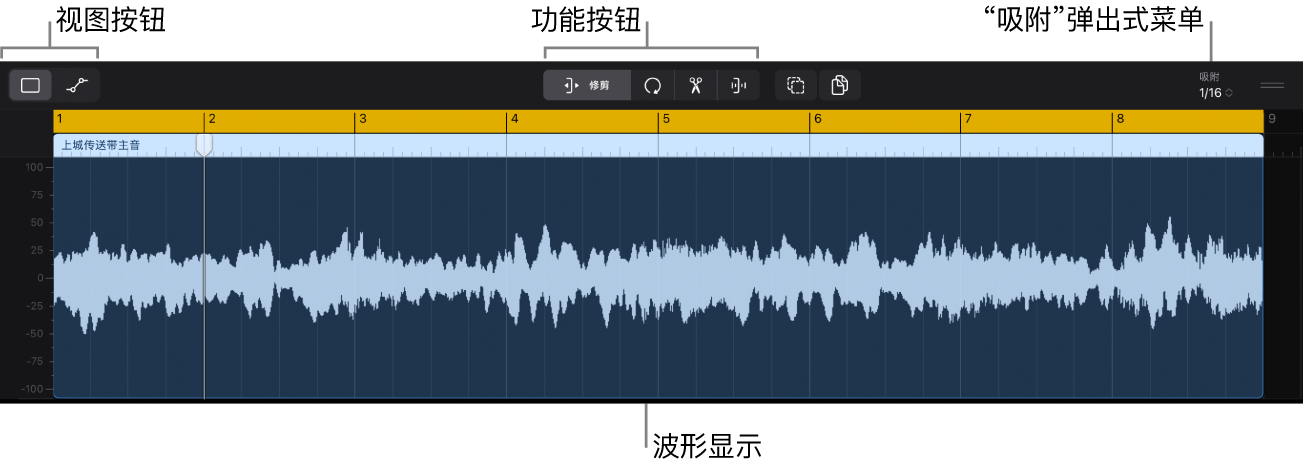Select the scissors split function

(x=696, y=85)
